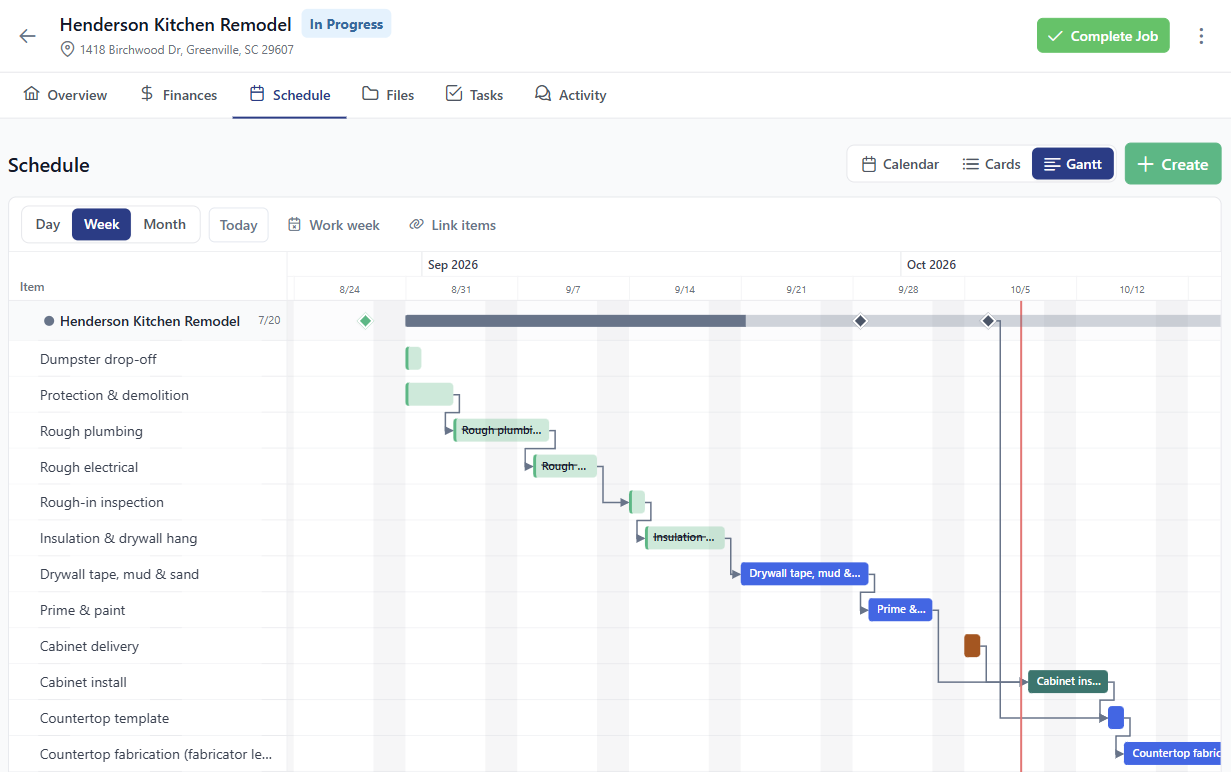Select the Rough-in inspection Gantt bar
Viewport: 1231px width, 772px height.
[637, 502]
